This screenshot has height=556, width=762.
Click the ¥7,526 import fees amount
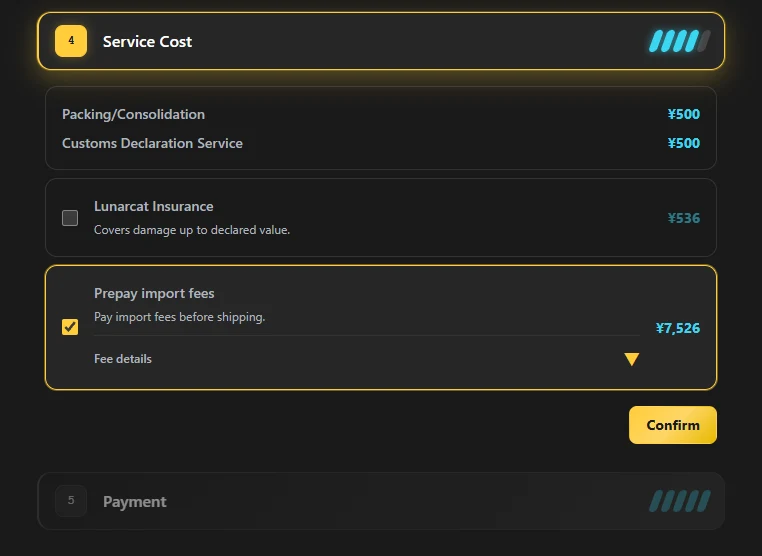point(678,329)
